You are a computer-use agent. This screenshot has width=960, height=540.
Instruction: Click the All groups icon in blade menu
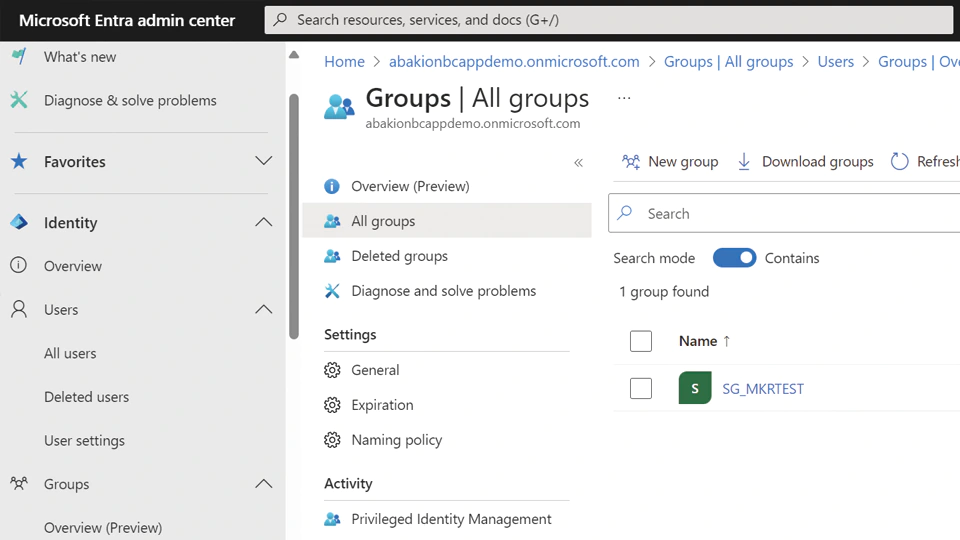pyautogui.click(x=332, y=221)
